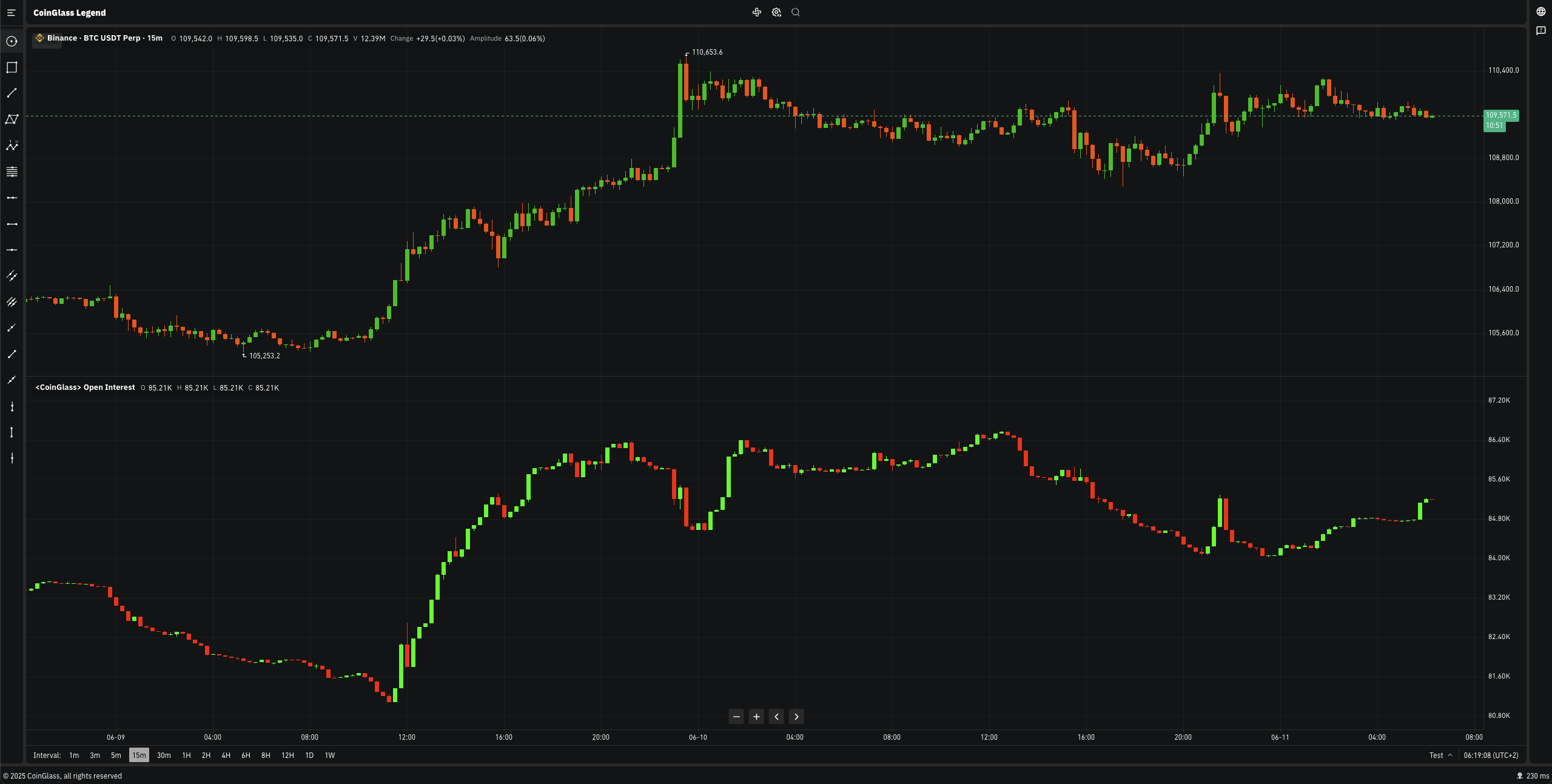Expand the CoinGlass Open Interest indicator legend
This screenshot has height=784, width=1552.
click(x=85, y=387)
